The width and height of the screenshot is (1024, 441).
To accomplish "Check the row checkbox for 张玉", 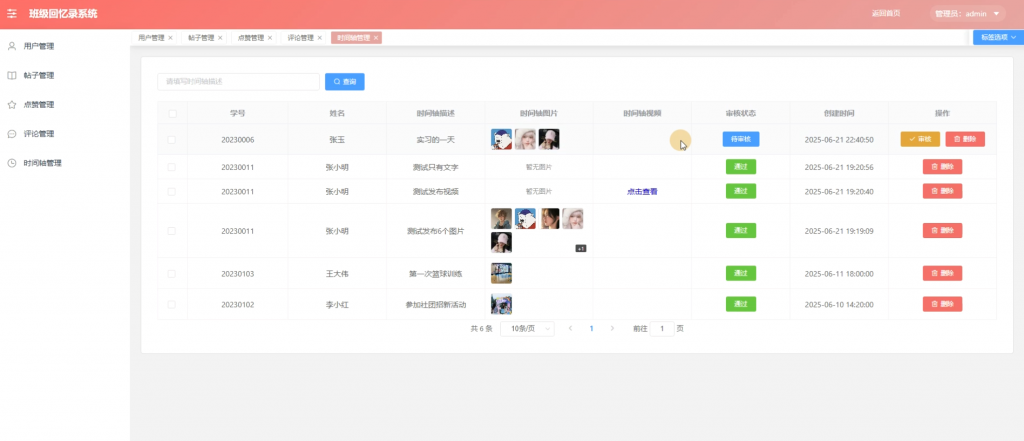I will coord(172,139).
